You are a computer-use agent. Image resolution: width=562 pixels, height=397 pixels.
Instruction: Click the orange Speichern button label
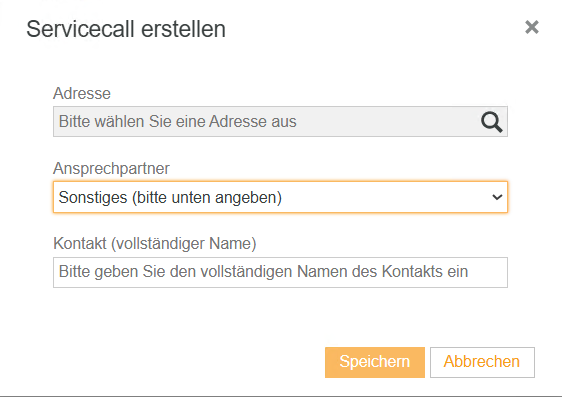click(375, 362)
